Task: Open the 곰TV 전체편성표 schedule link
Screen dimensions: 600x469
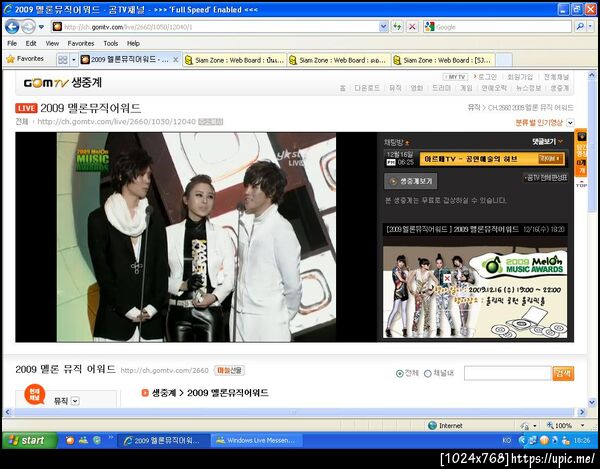Action: pos(545,178)
